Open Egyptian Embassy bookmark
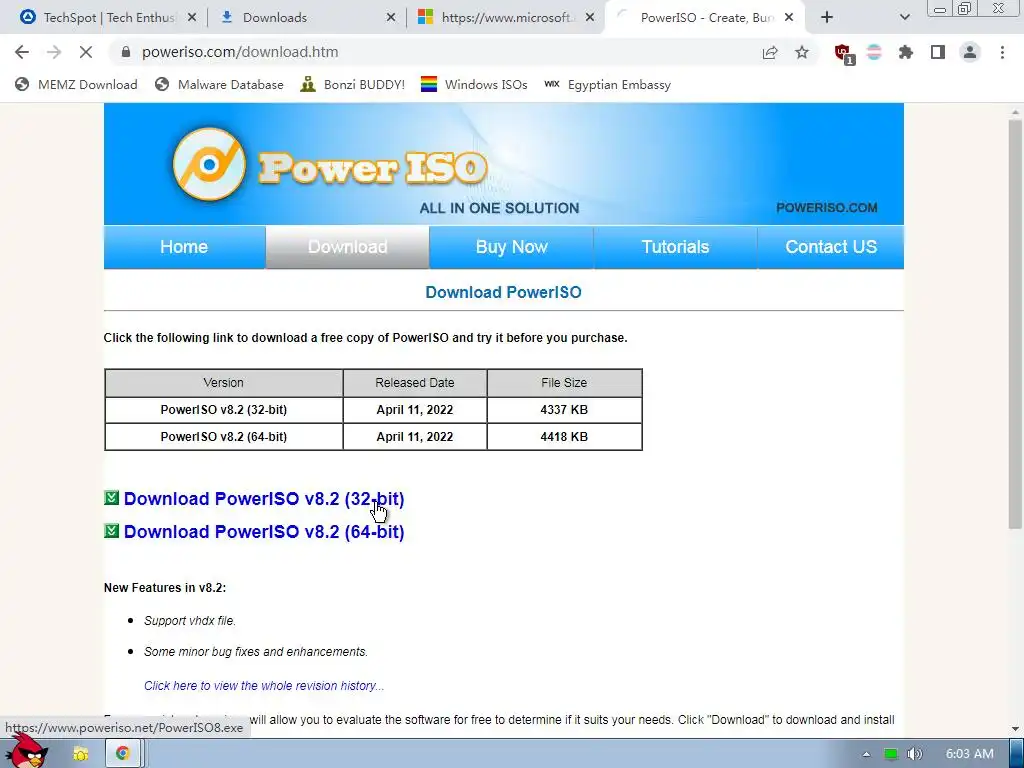The image size is (1024, 768). 607,84
